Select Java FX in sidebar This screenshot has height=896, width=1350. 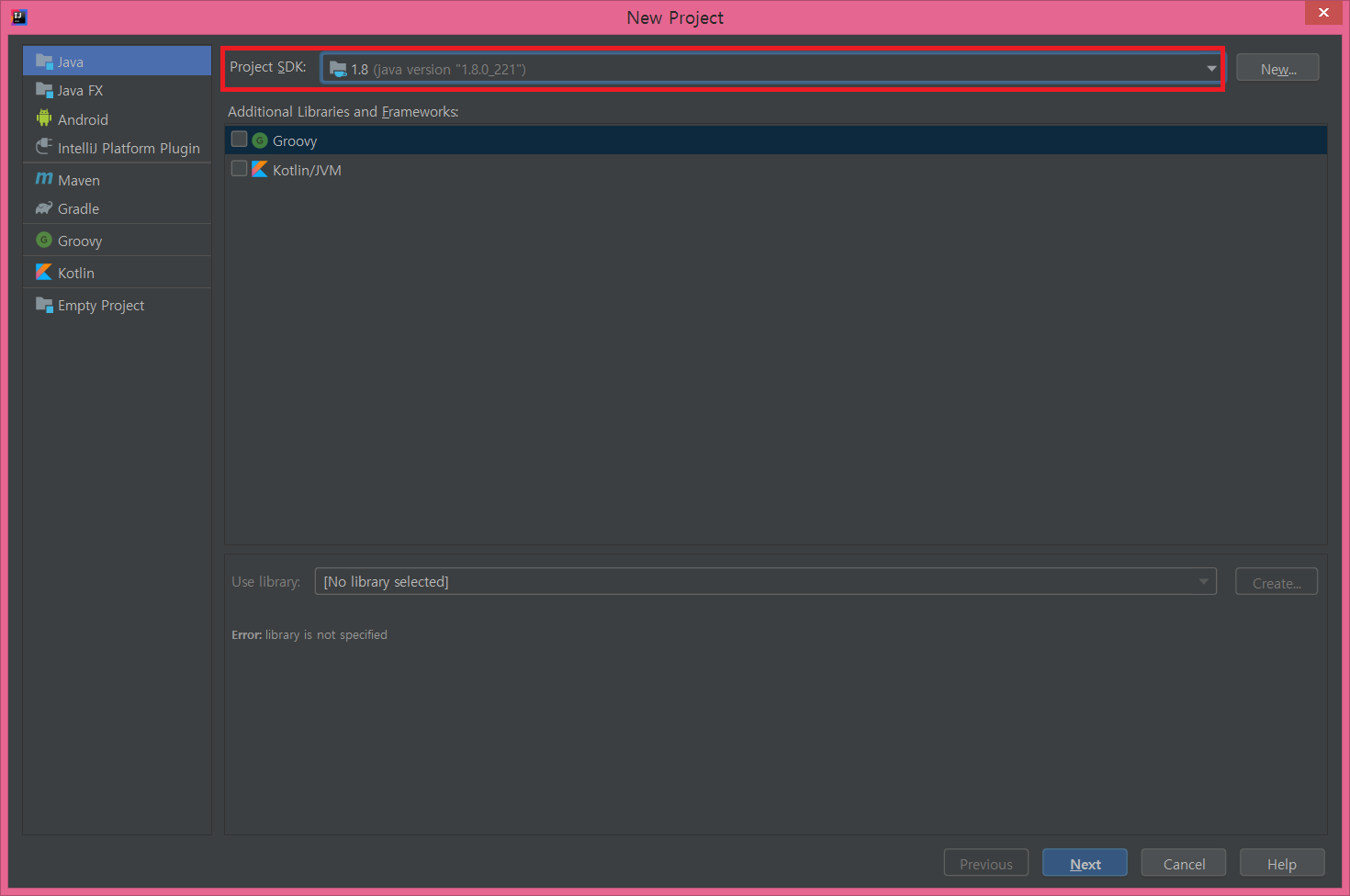tap(117, 90)
